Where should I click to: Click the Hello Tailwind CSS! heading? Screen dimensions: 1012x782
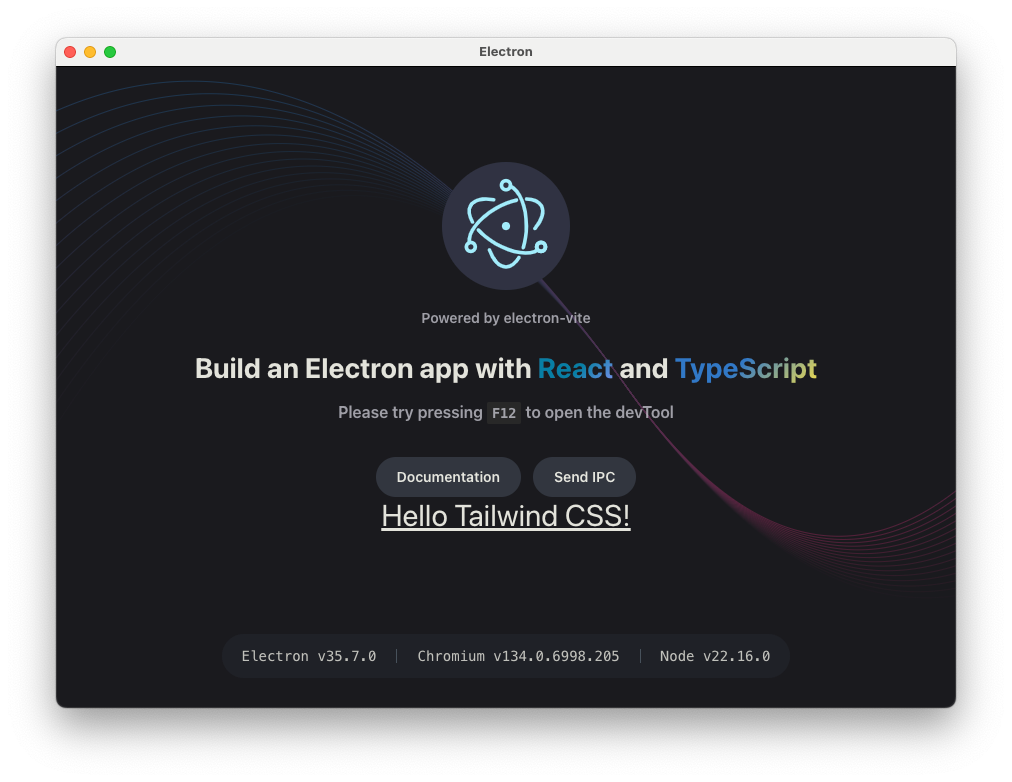coord(505,516)
